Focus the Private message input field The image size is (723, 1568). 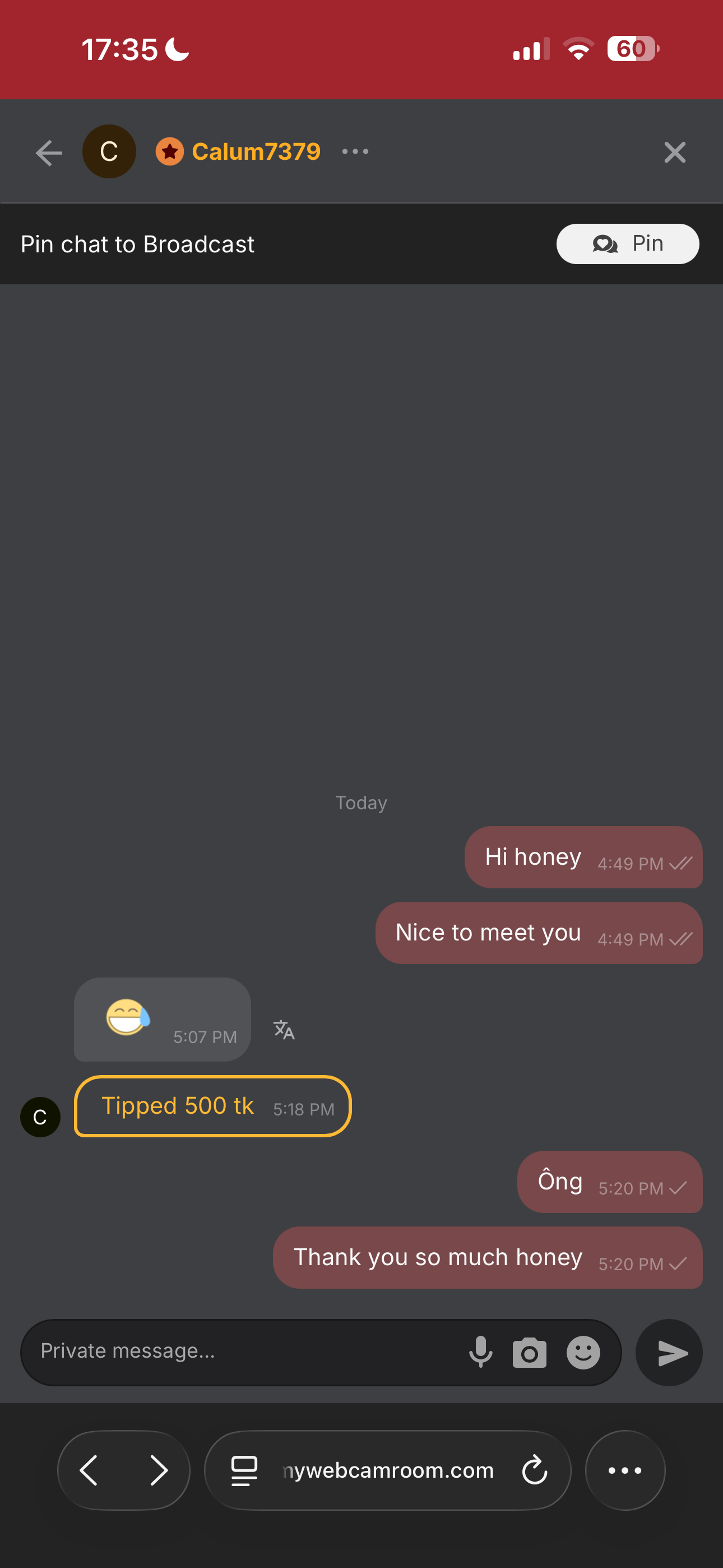tap(243, 1353)
